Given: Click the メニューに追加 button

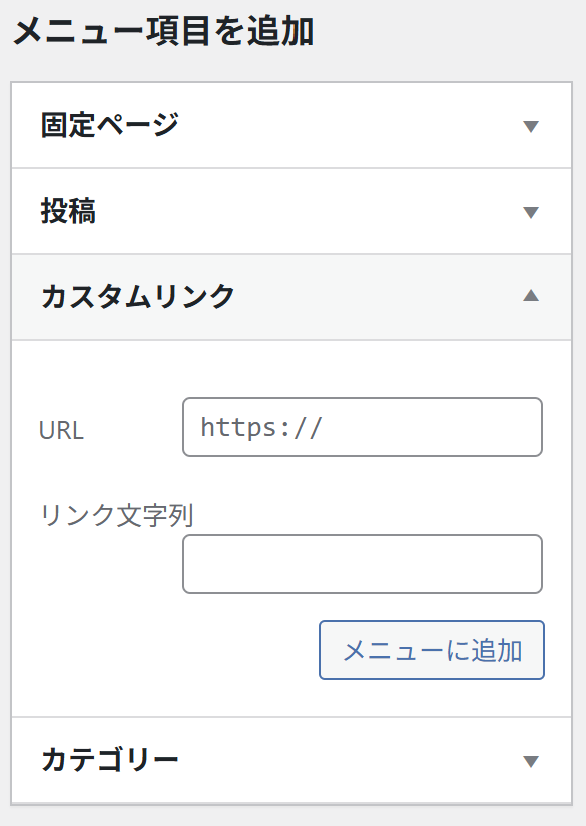Looking at the screenshot, I should [x=432, y=650].
